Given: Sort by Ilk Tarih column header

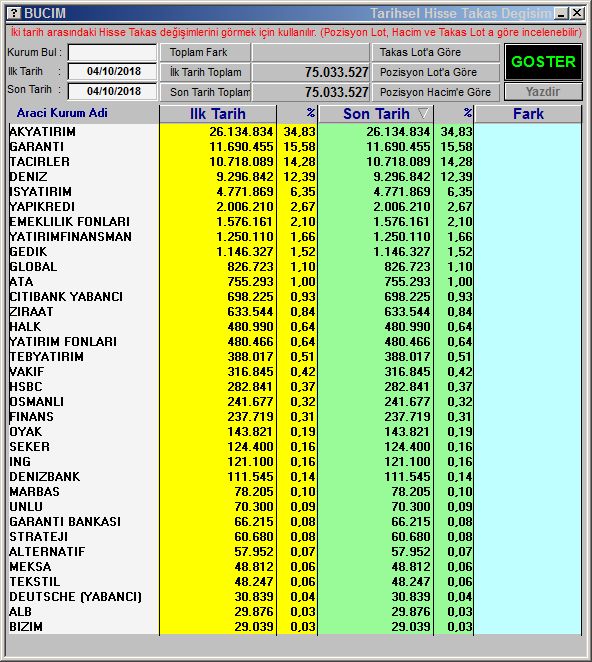Looking at the screenshot, I should 217,114.
